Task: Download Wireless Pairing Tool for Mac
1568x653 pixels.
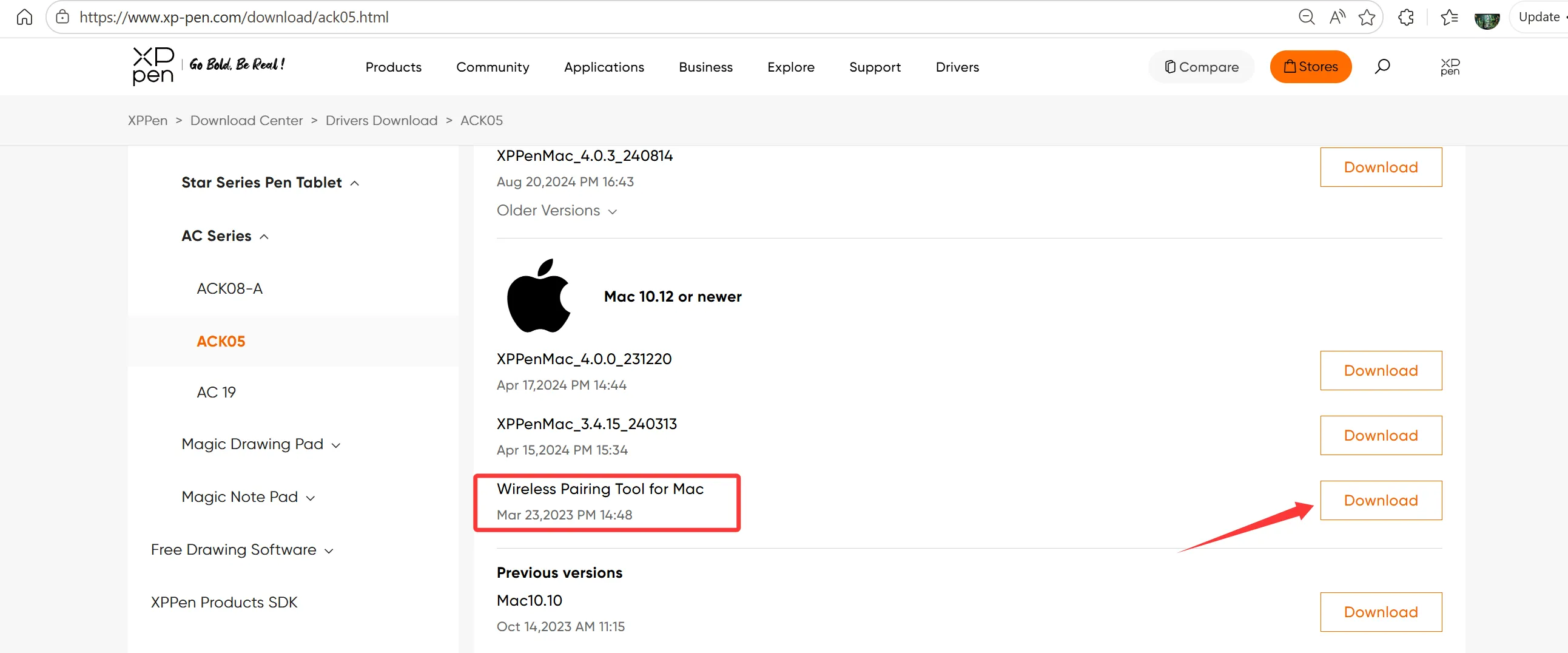Action: [1381, 500]
